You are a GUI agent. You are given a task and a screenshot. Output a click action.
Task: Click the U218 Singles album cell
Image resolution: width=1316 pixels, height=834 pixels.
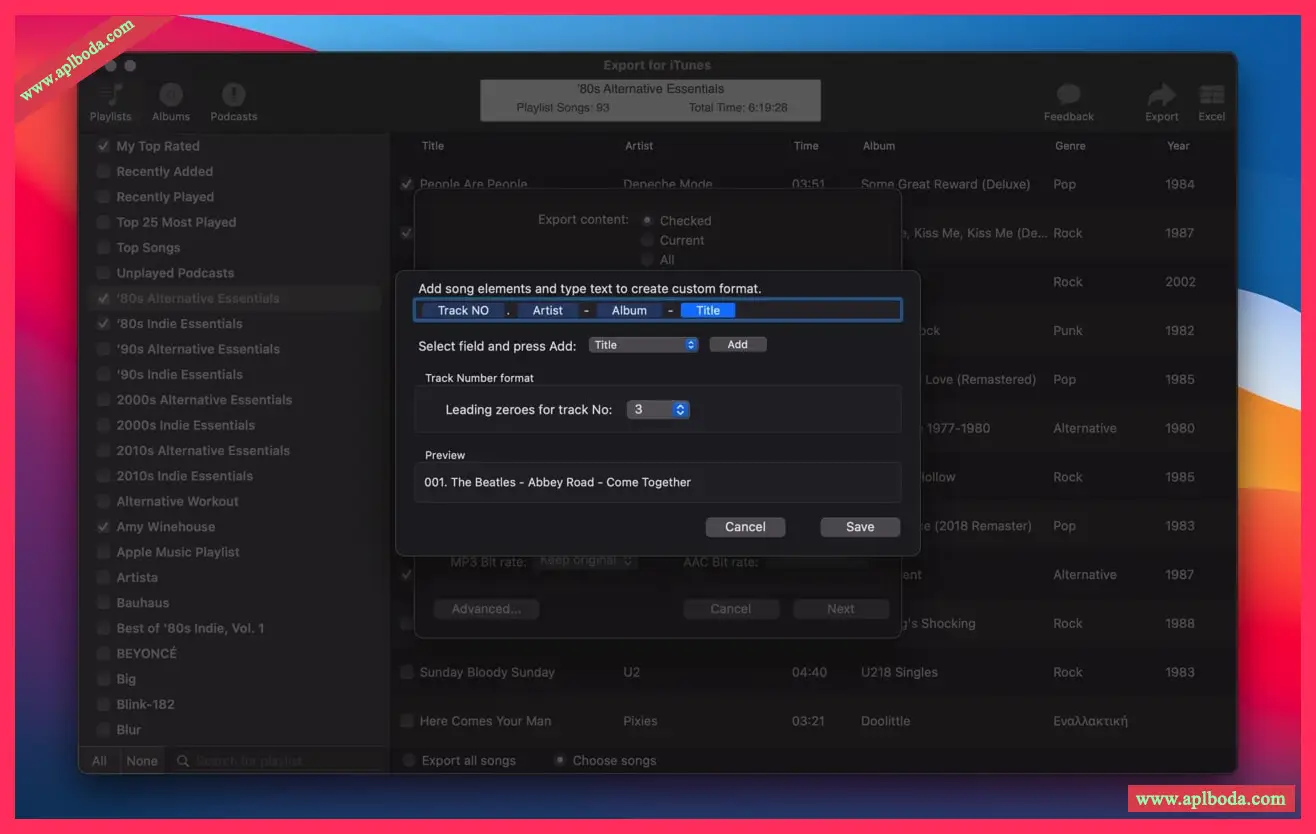(x=899, y=672)
